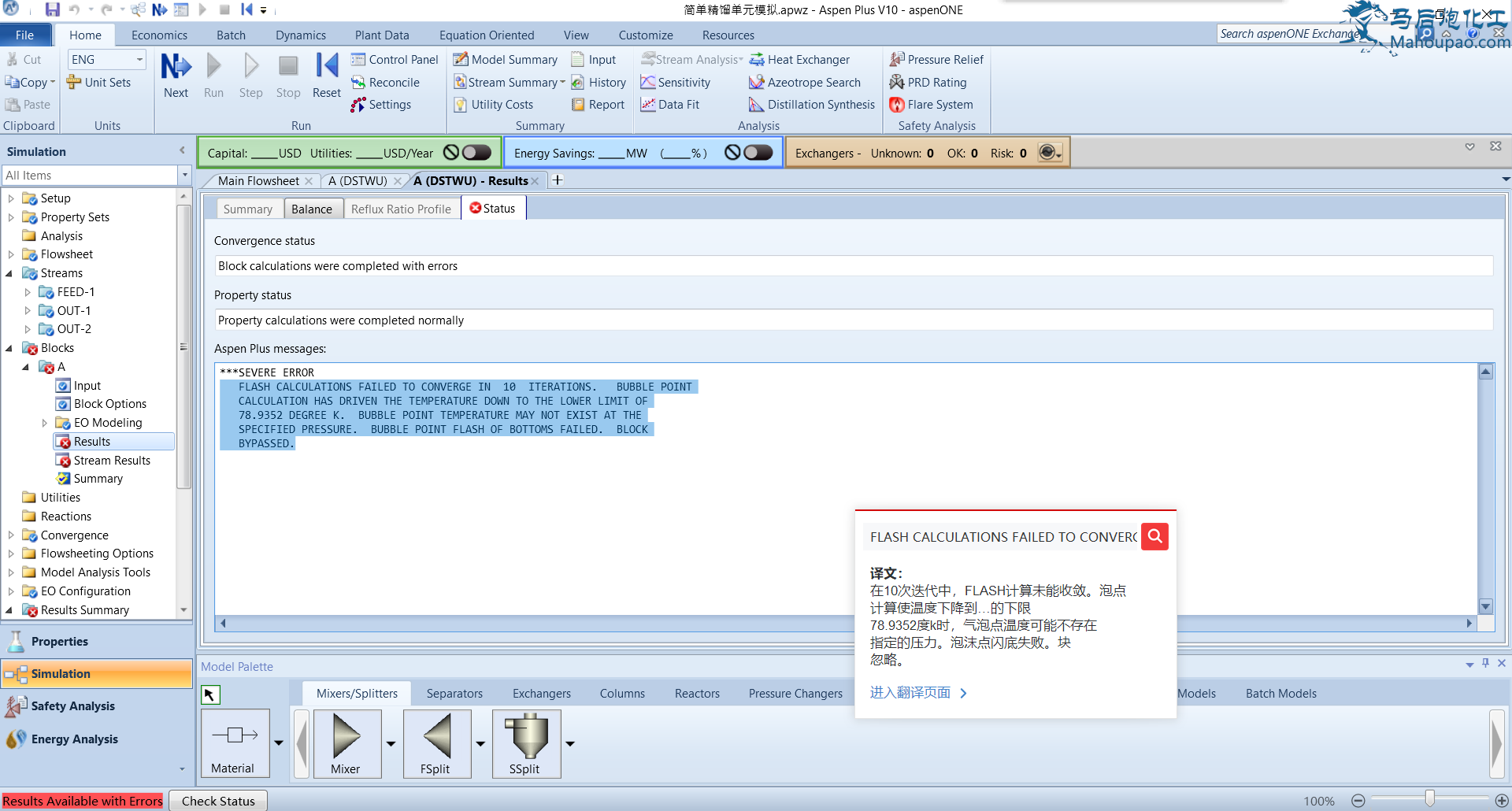Click the translation popup search icon
The height and width of the screenshot is (811, 1512).
tap(1154, 537)
